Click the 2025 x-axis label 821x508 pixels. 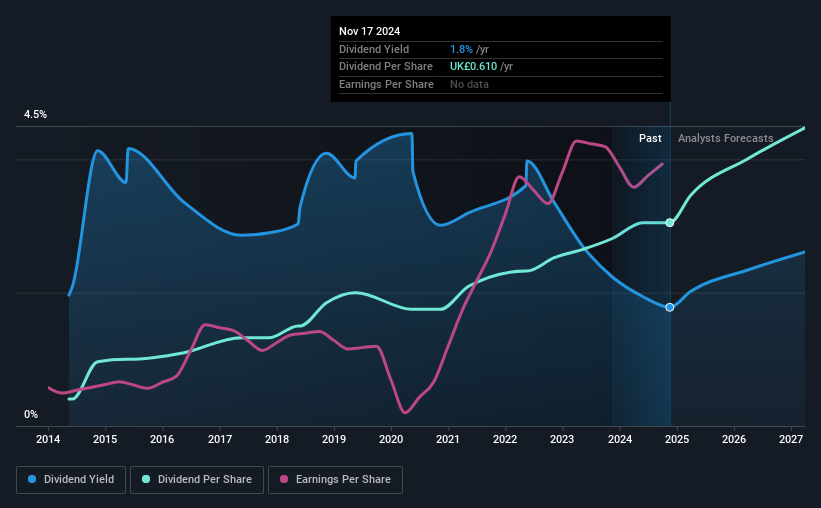(676, 439)
